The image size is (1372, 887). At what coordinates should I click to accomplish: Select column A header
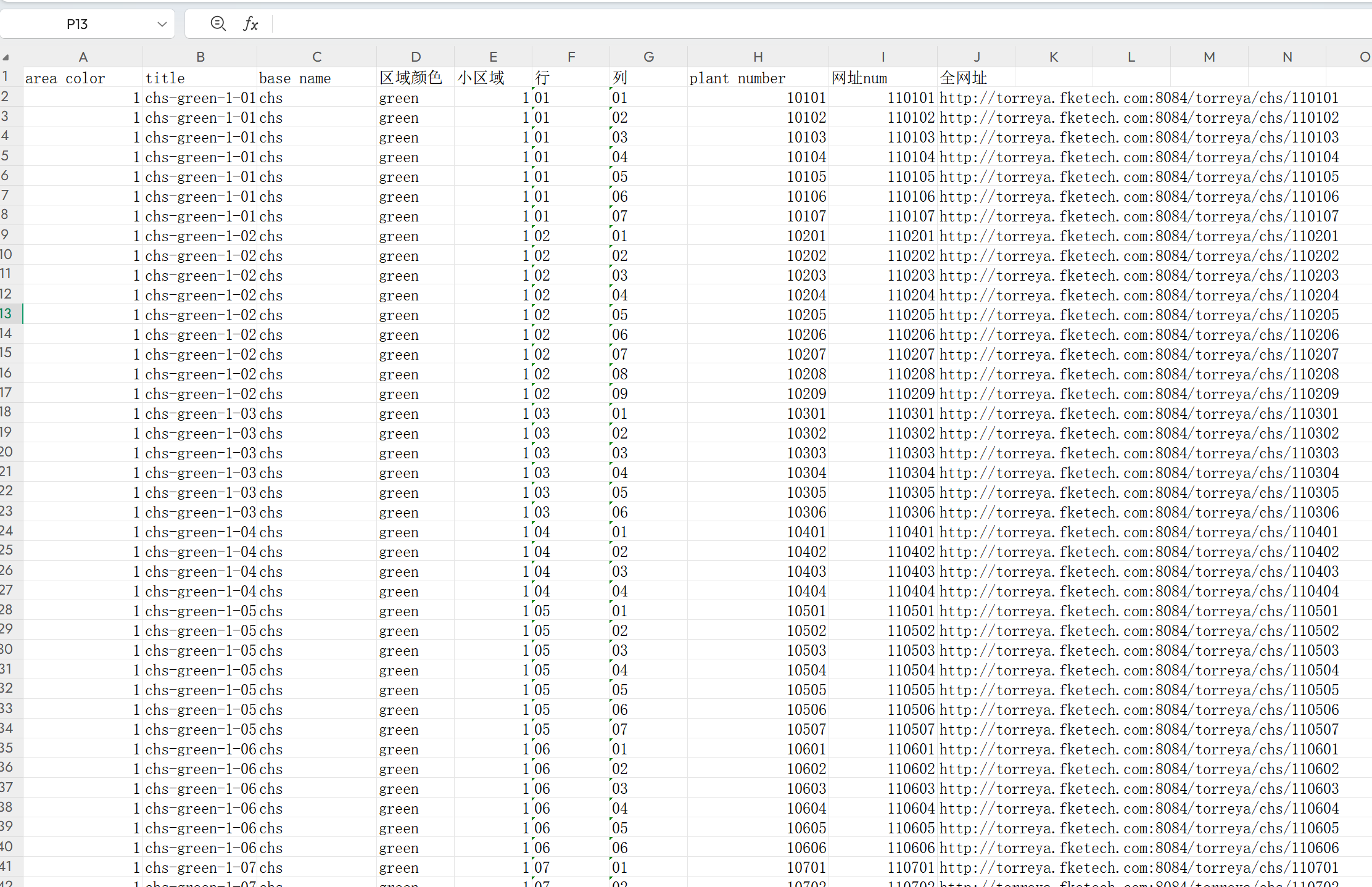tap(83, 57)
